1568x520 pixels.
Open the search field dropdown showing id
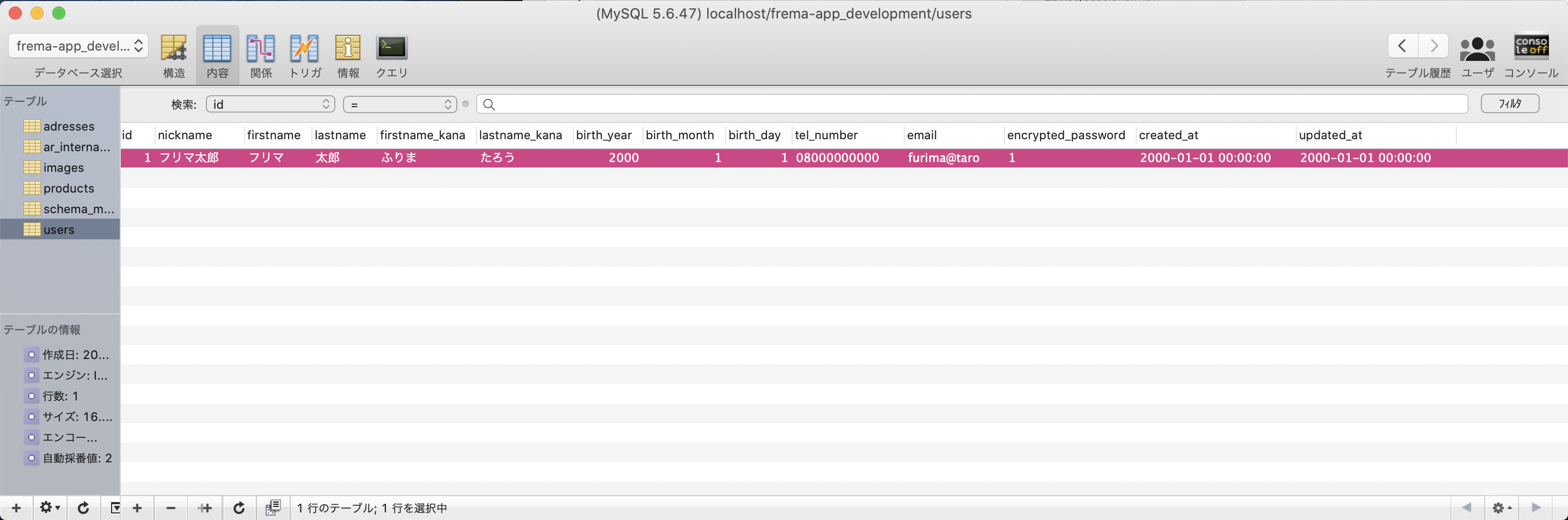click(x=270, y=104)
